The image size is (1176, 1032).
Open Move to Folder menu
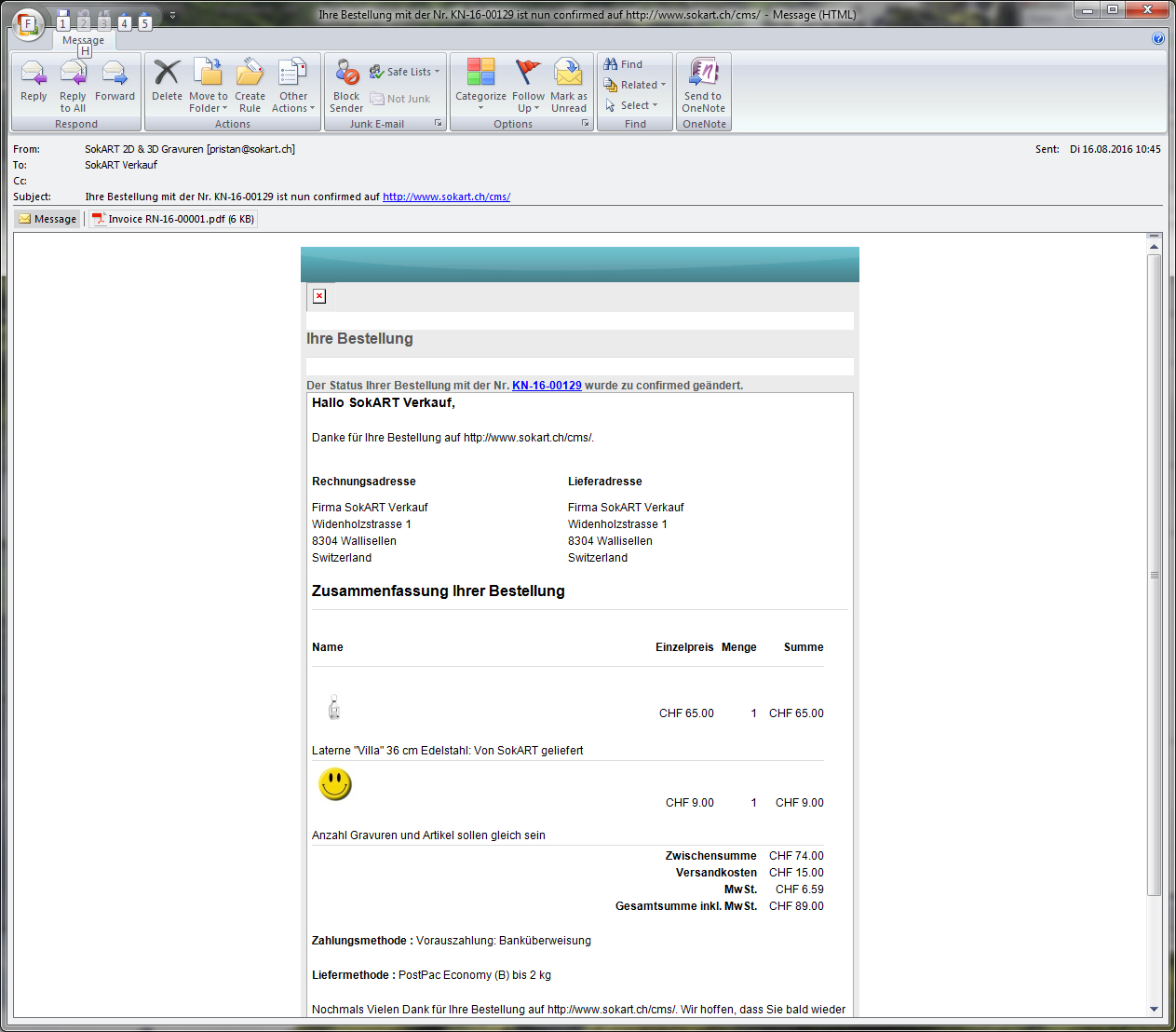point(209,87)
